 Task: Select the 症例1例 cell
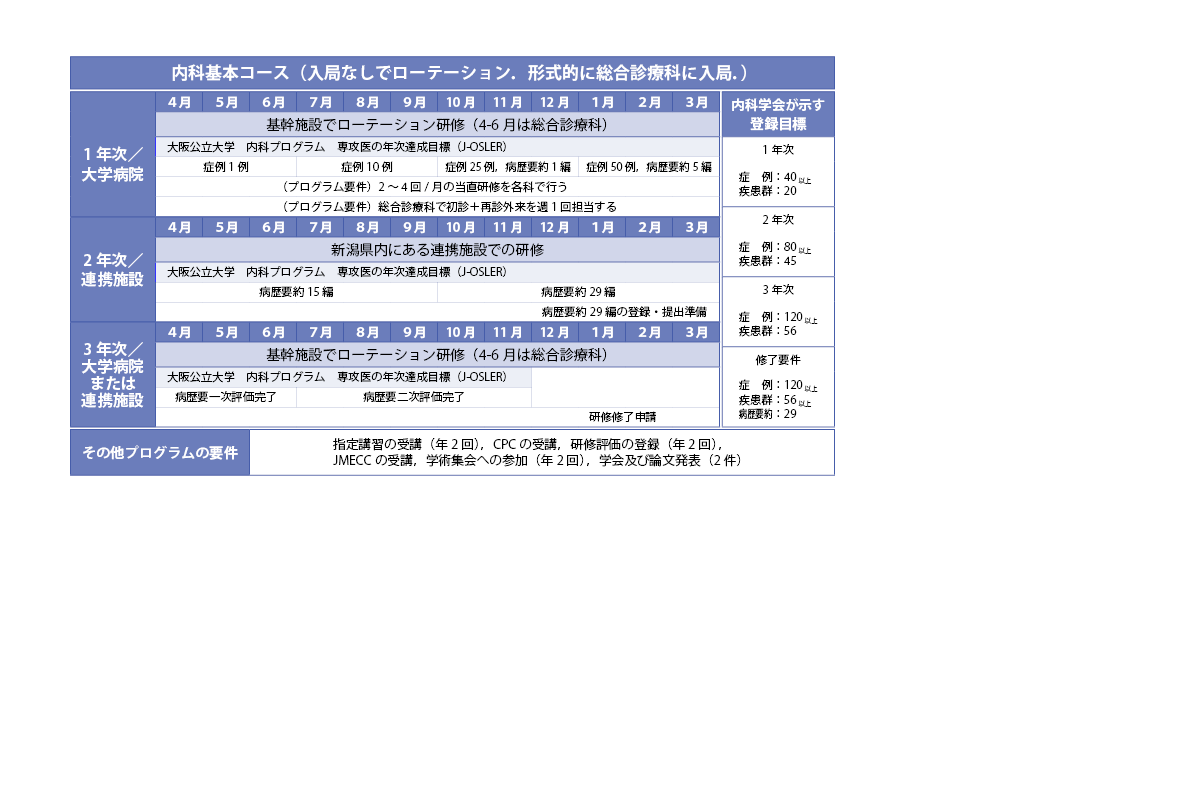[225, 167]
